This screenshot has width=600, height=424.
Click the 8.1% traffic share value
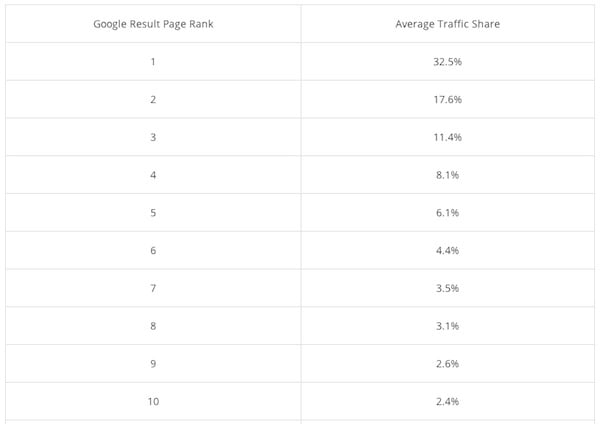(447, 175)
